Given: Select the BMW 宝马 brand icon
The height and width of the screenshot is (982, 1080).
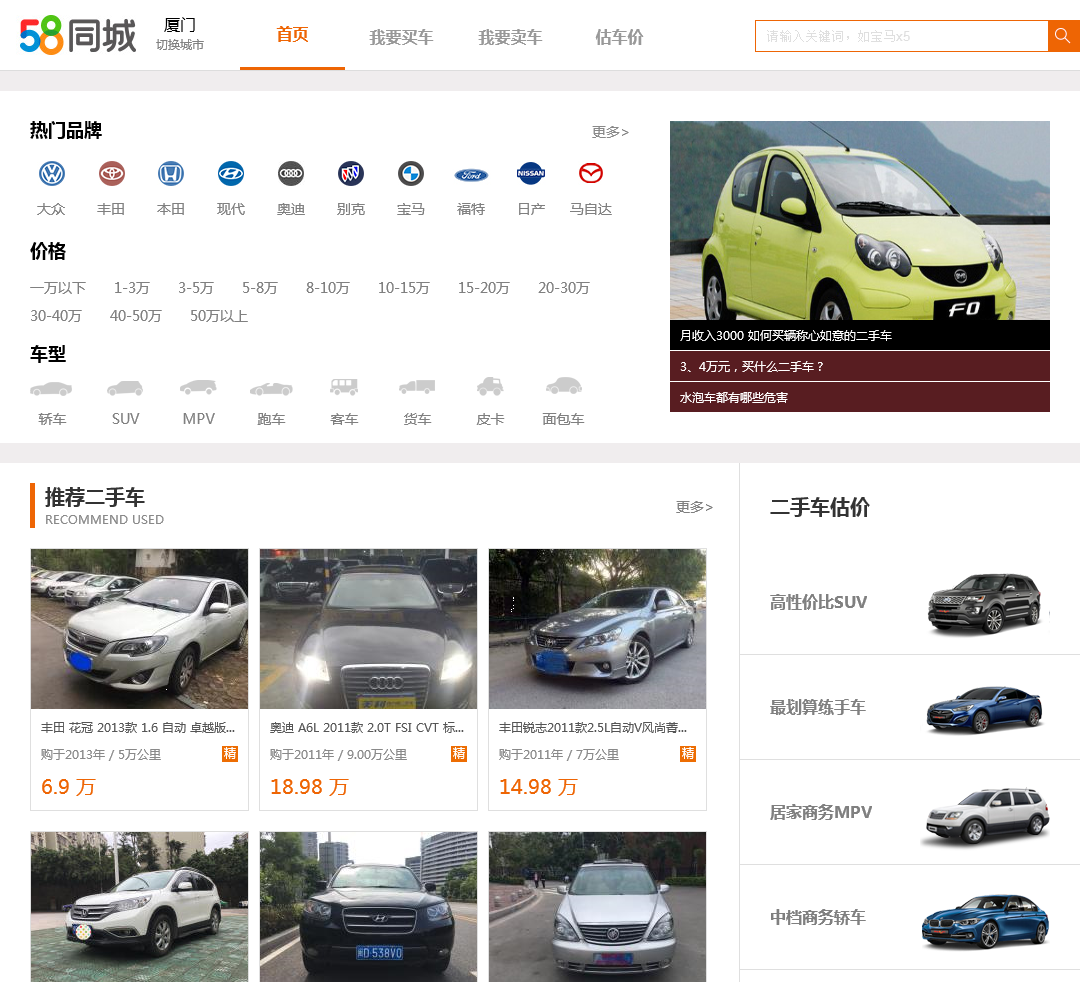Looking at the screenshot, I should [x=411, y=174].
